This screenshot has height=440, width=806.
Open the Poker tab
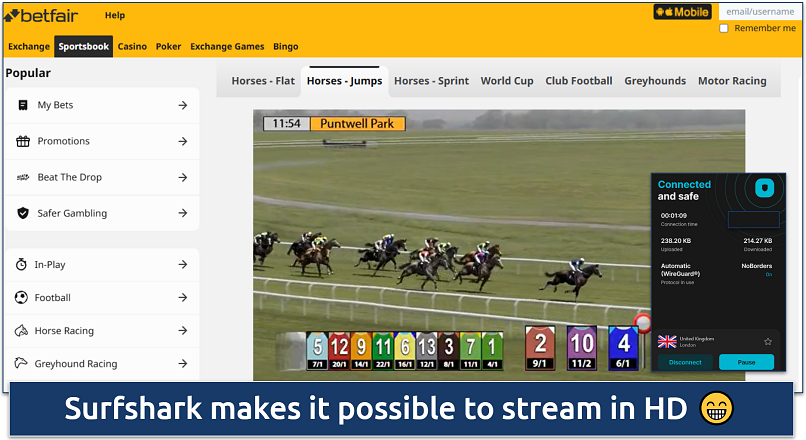pos(169,46)
